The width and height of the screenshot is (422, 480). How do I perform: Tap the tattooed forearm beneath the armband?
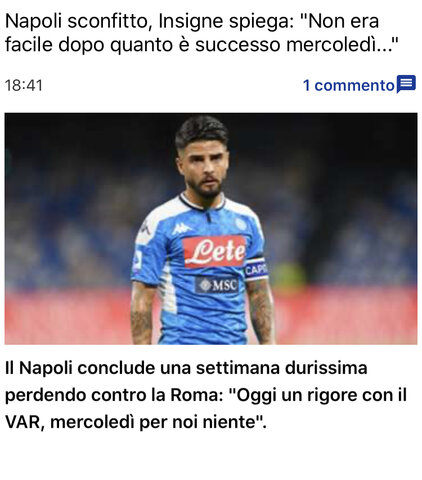click(261, 312)
